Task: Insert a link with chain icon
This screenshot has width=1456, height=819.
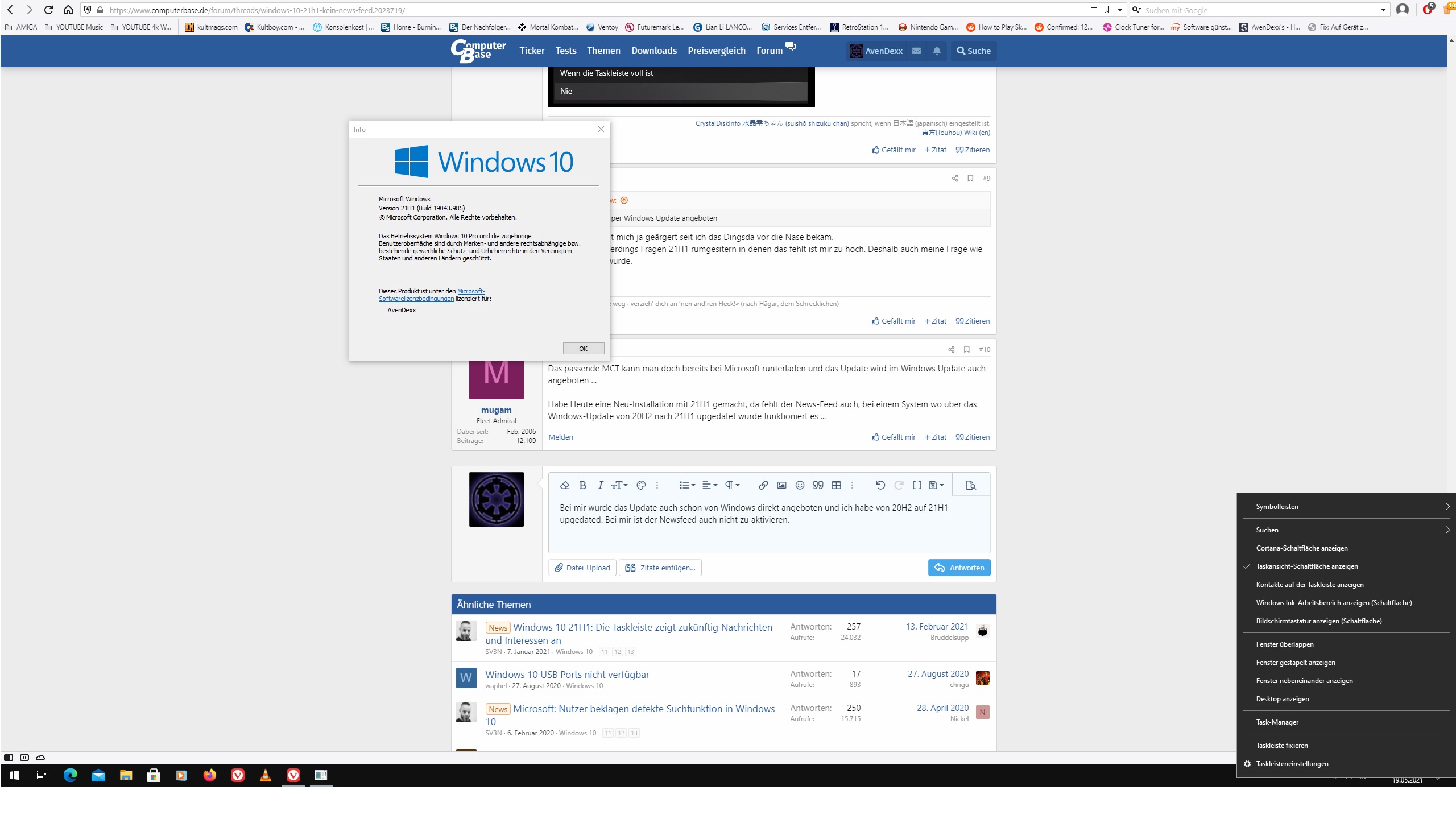Action: 763,485
